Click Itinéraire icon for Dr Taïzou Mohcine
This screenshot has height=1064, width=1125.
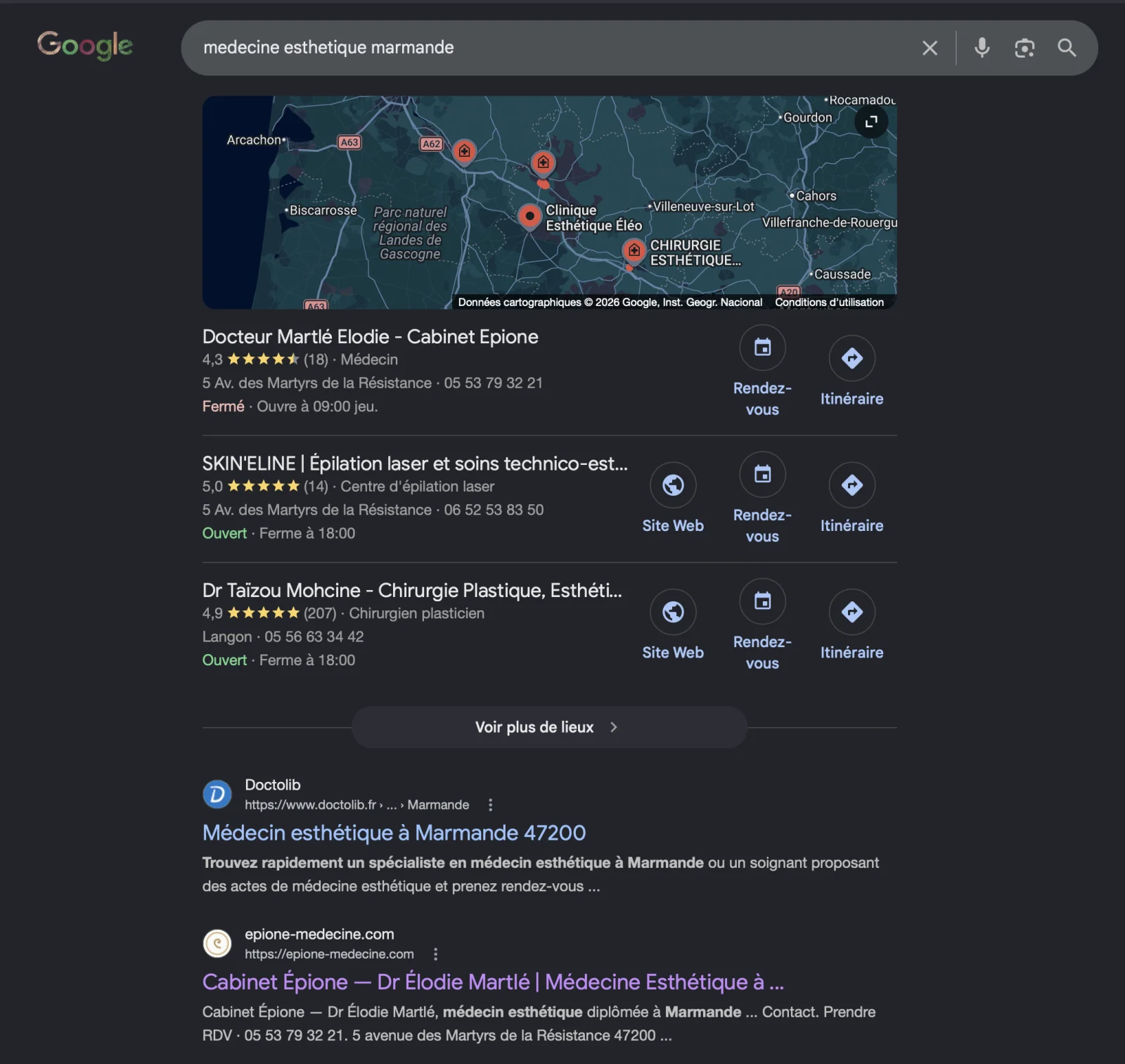tap(851, 611)
